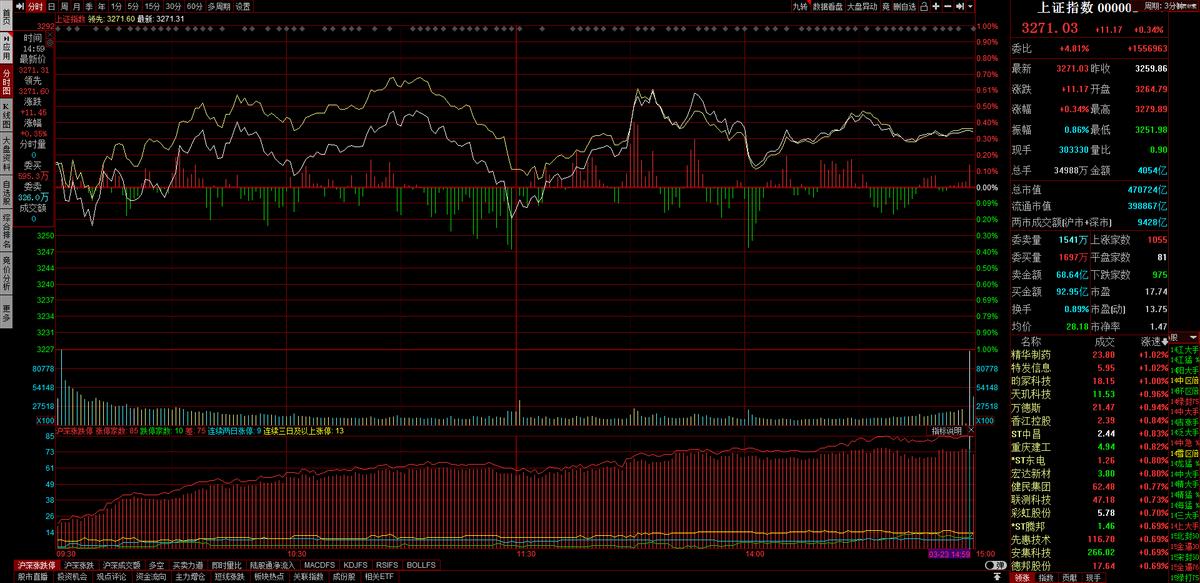
Task: Click 删自选 remove from watchlist
Action: click(904, 6)
